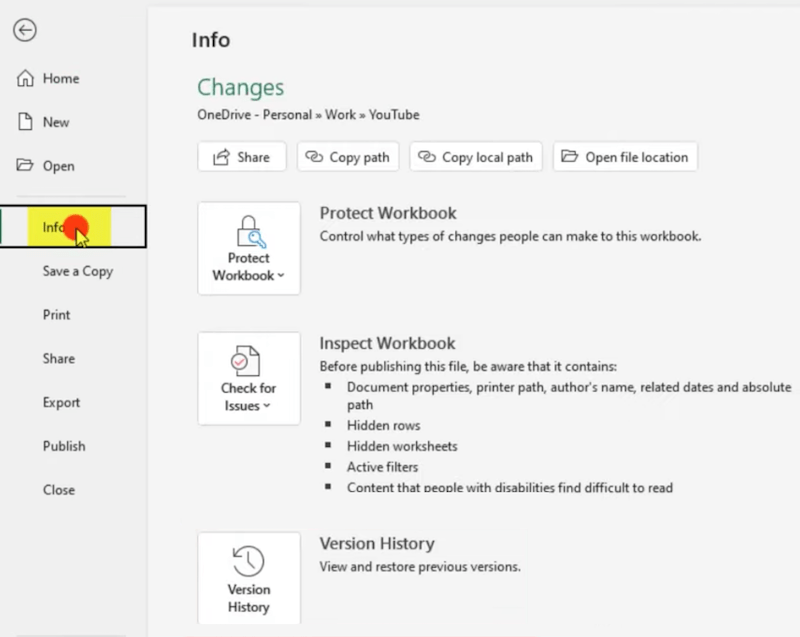
Task: Click the Hidden rows item
Action: point(384,425)
